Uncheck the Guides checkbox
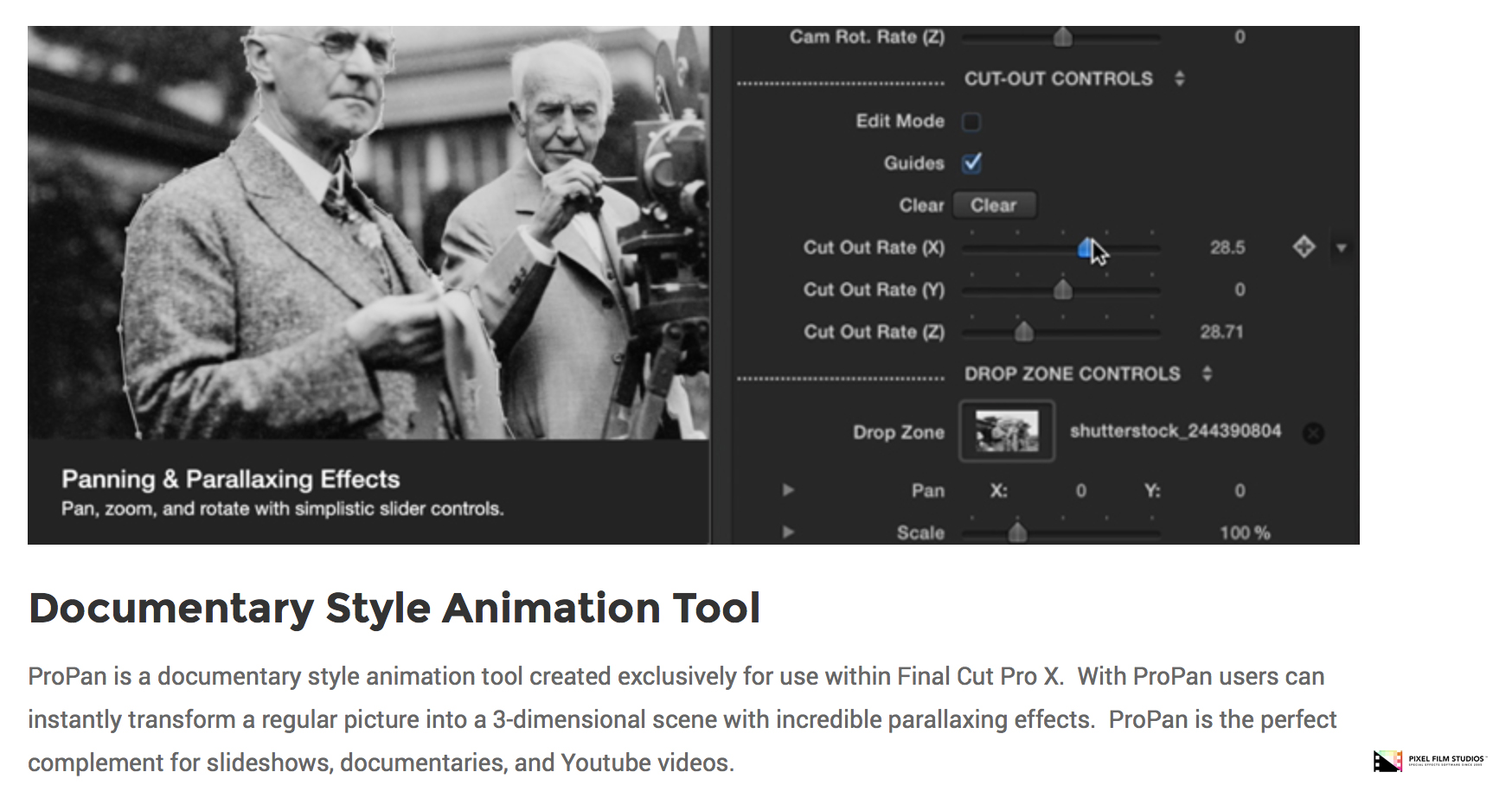 [x=972, y=163]
